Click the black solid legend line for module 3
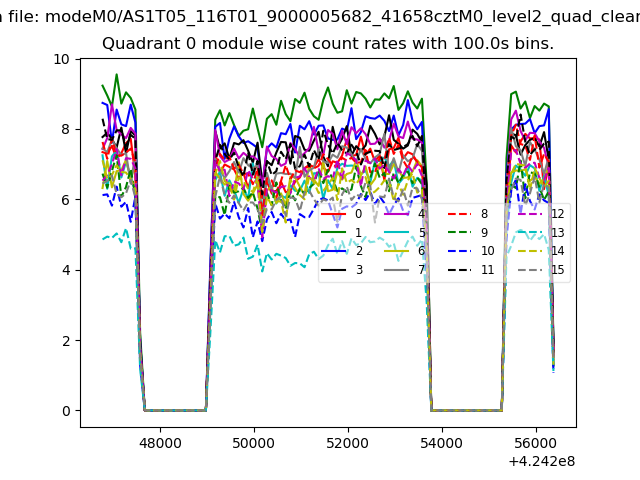The image size is (640, 480). (x=335, y=270)
